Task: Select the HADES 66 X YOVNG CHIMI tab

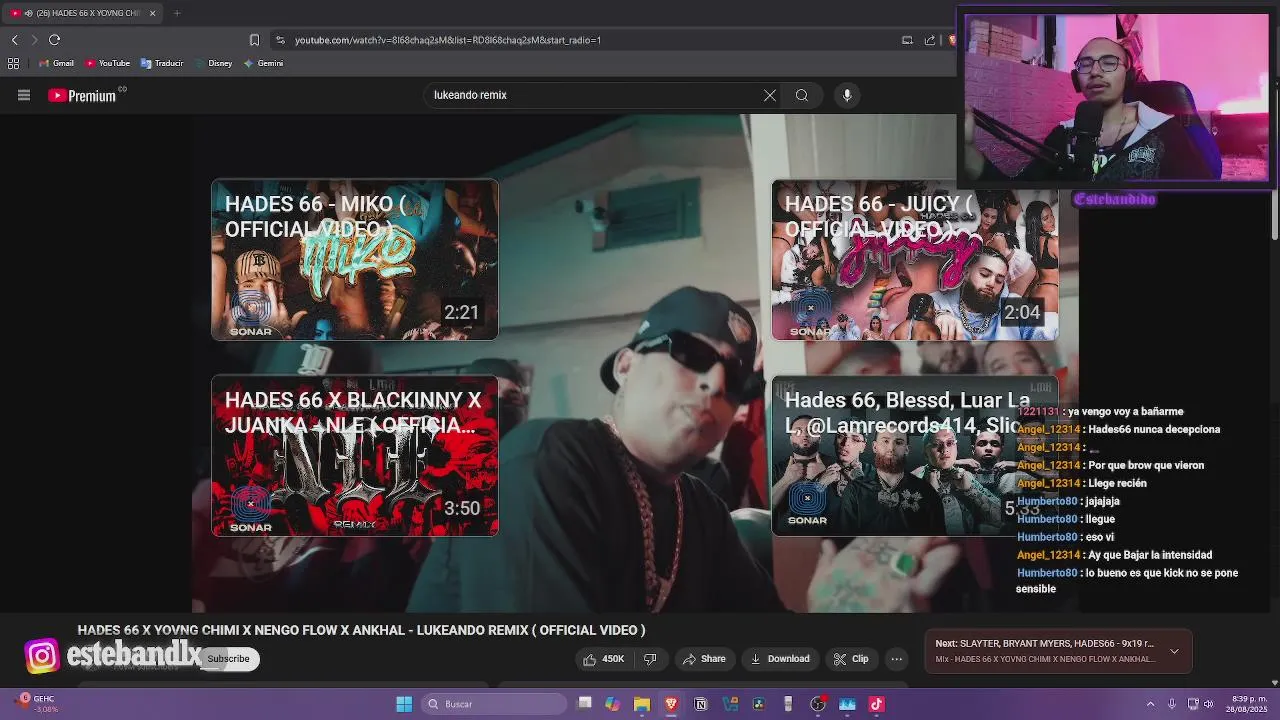Action: coord(84,13)
